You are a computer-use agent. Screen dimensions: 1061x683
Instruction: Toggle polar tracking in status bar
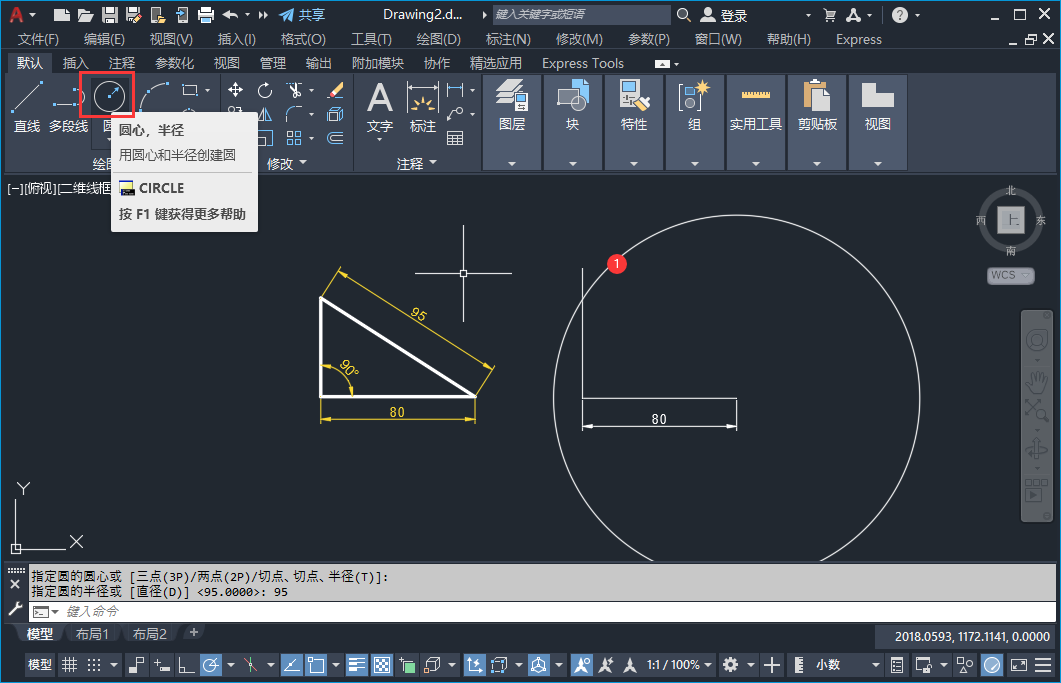click(211, 665)
